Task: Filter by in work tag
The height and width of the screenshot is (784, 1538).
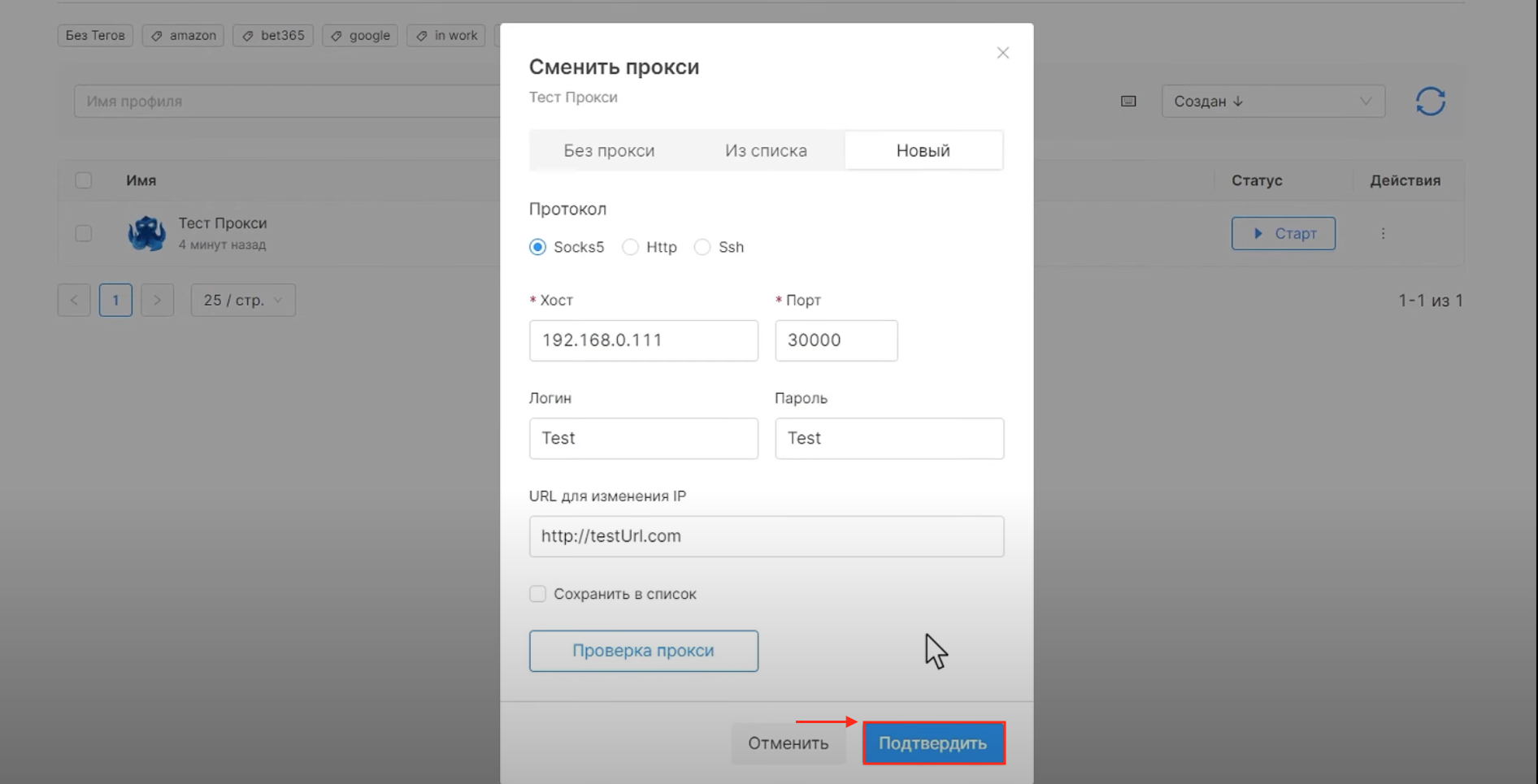Action: [x=446, y=36]
